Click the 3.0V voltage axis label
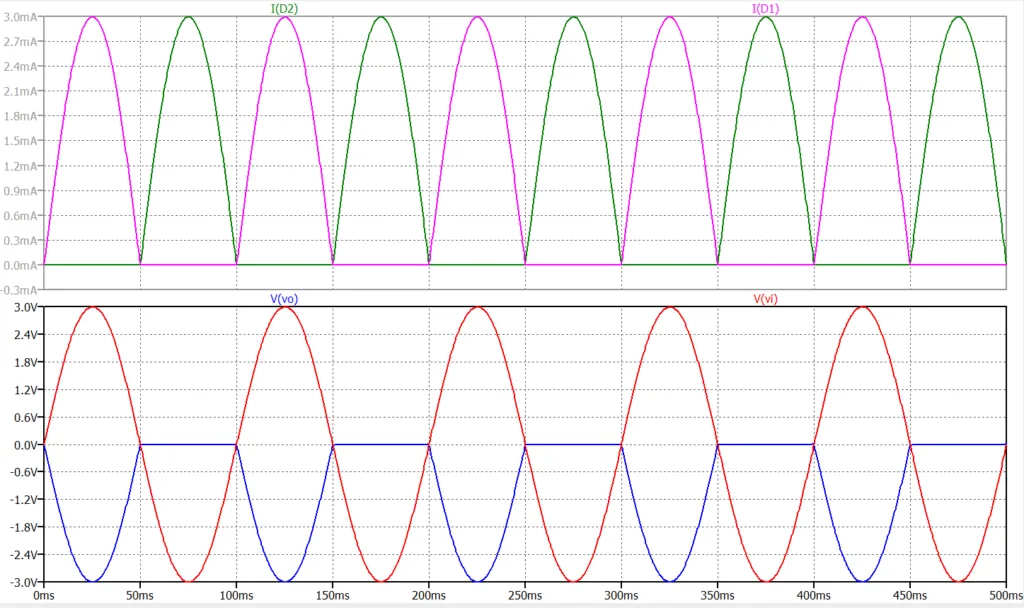 24,307
